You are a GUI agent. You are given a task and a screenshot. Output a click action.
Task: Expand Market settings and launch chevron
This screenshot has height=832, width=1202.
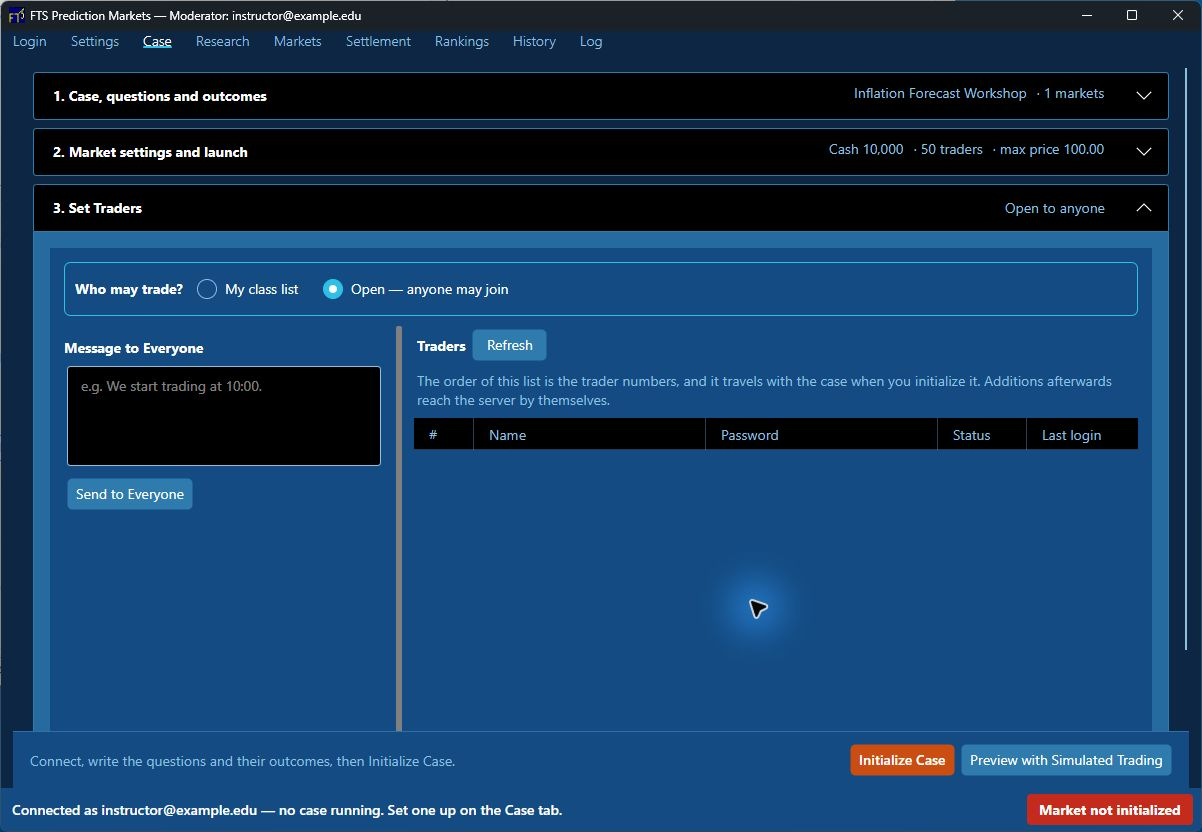point(1144,152)
